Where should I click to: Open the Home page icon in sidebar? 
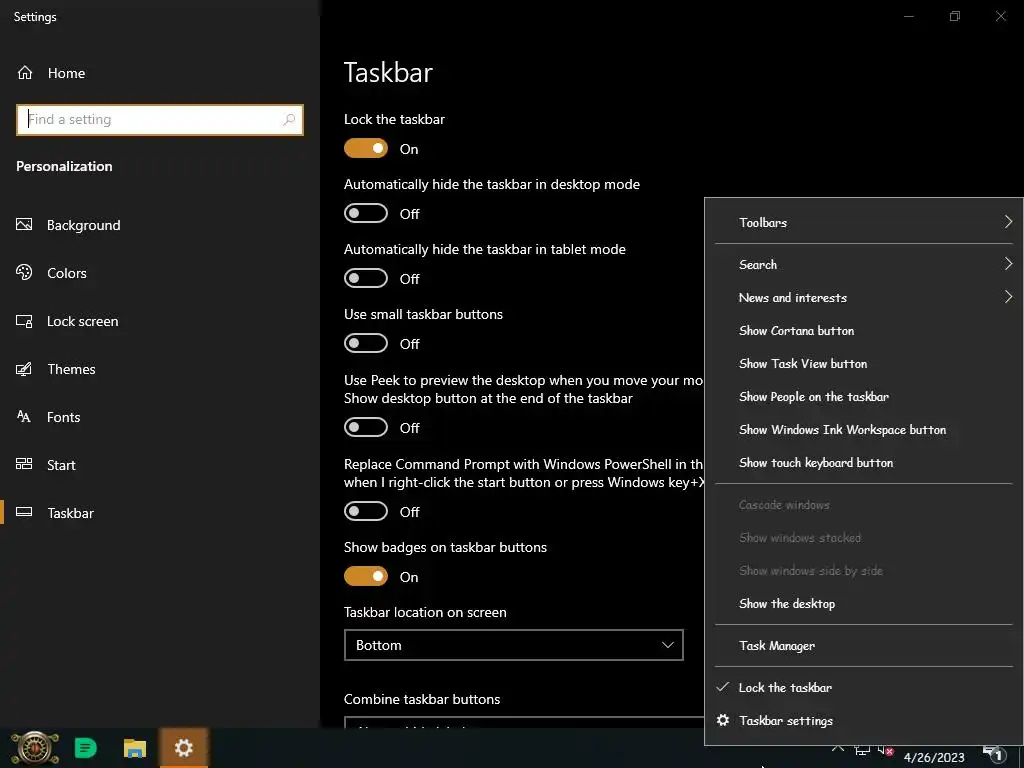(x=25, y=72)
